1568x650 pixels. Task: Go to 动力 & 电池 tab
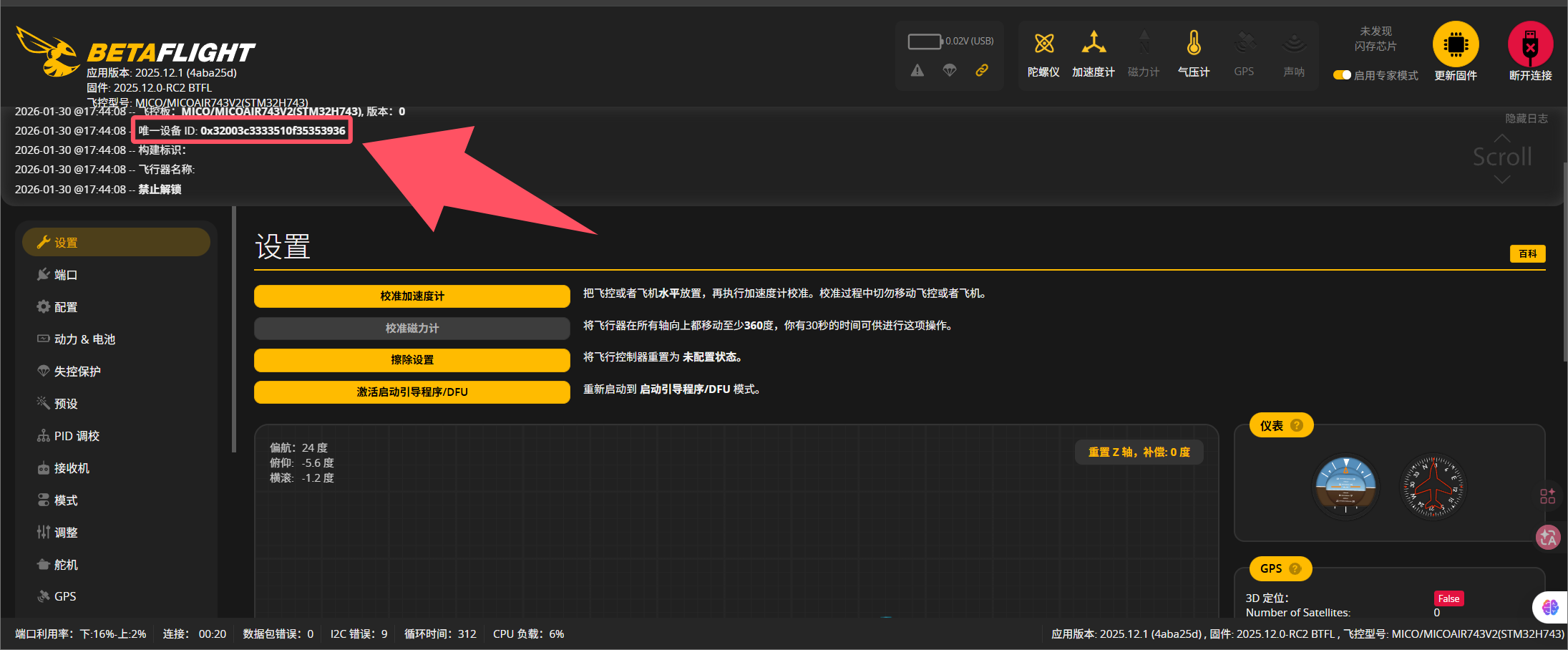coord(116,339)
